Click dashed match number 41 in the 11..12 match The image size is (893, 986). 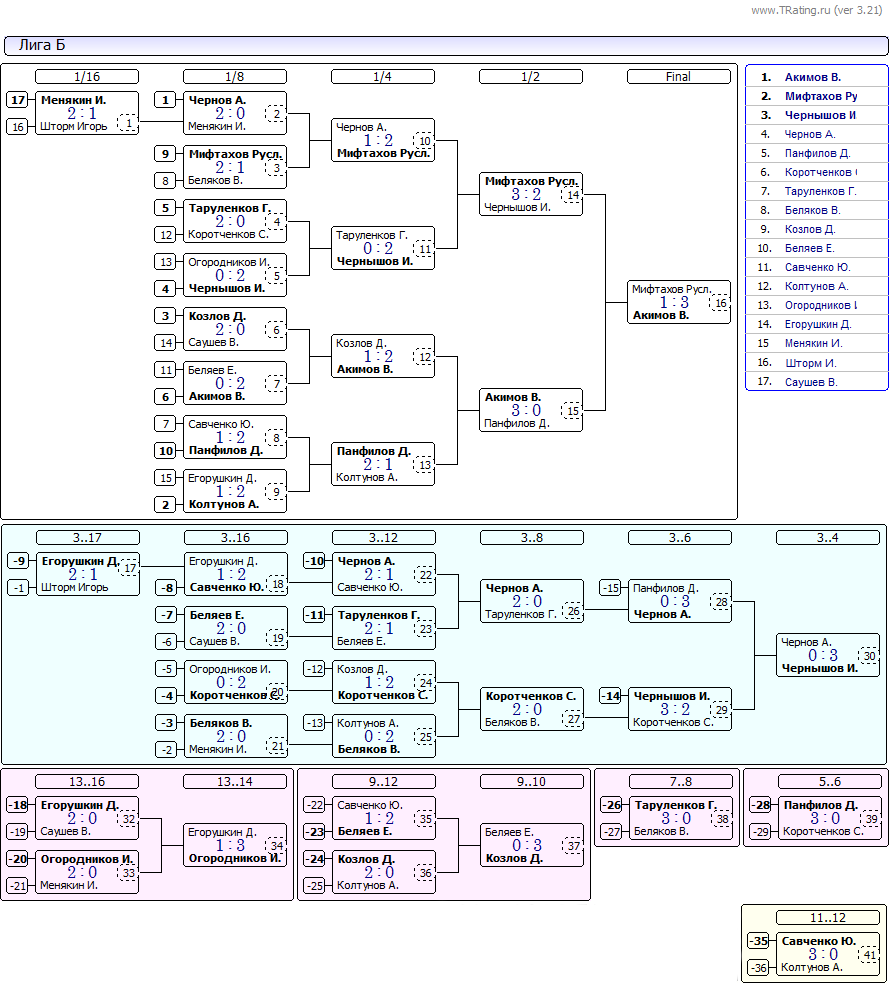(869, 955)
